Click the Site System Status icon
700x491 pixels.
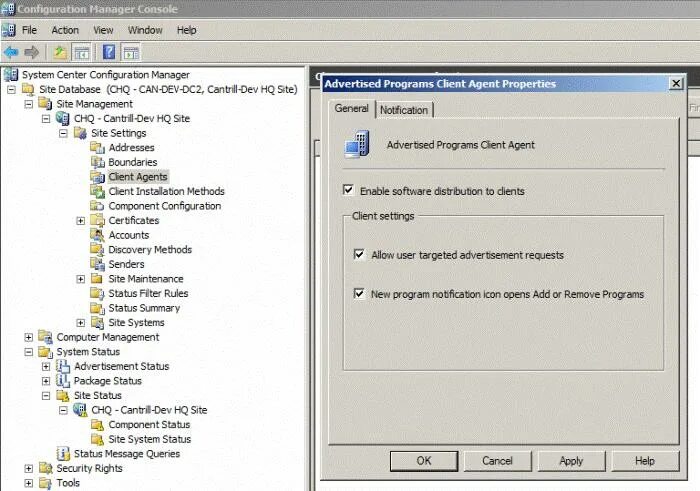coord(97,439)
